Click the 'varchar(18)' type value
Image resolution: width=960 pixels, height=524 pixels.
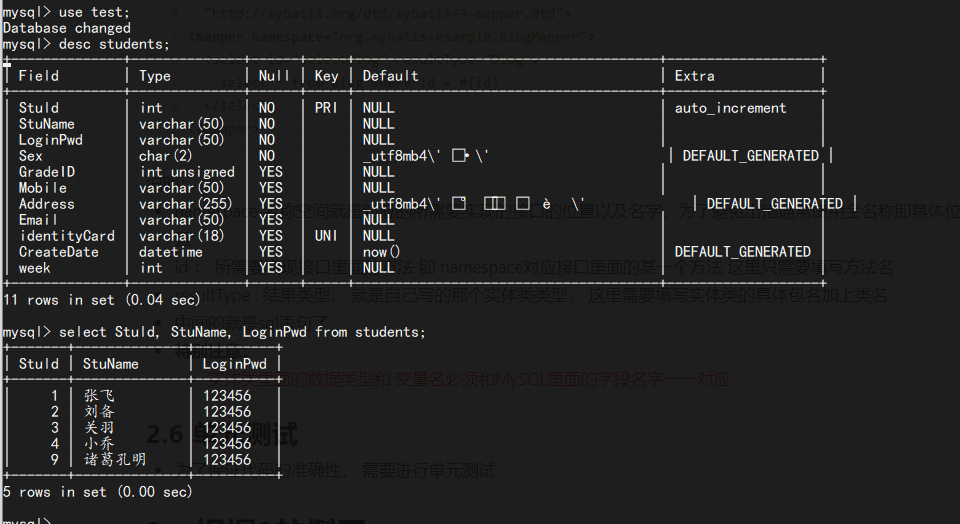click(x=182, y=236)
